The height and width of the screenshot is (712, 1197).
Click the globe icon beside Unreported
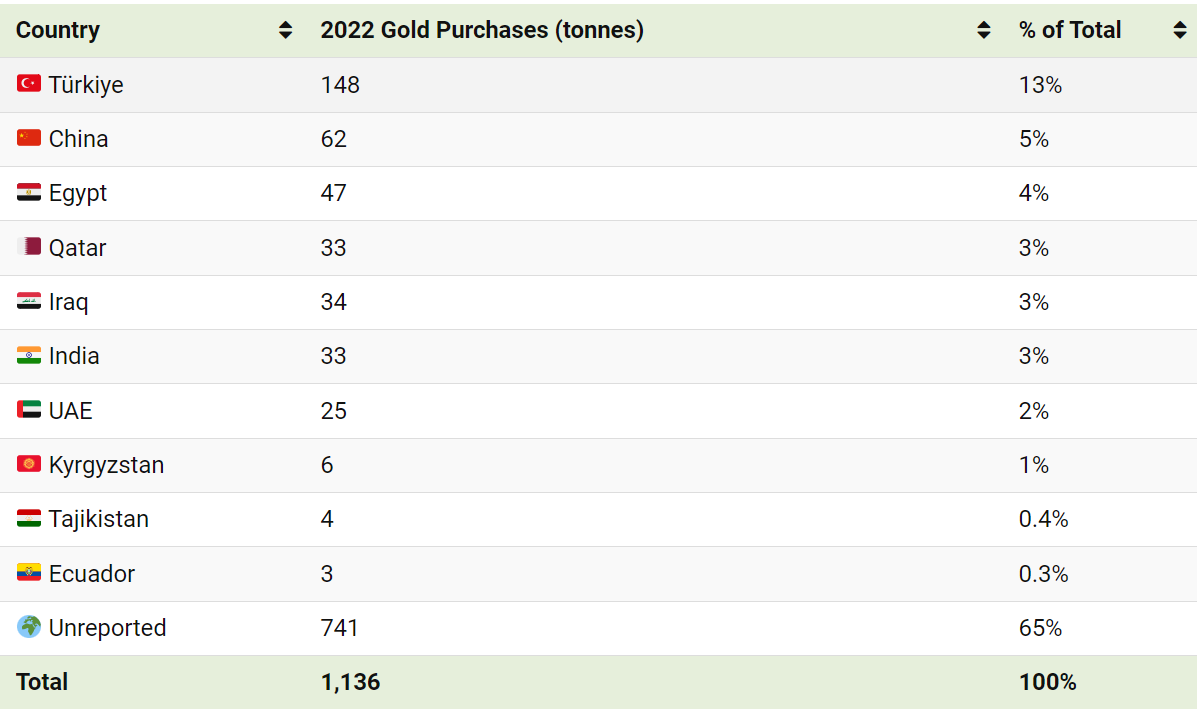29,627
